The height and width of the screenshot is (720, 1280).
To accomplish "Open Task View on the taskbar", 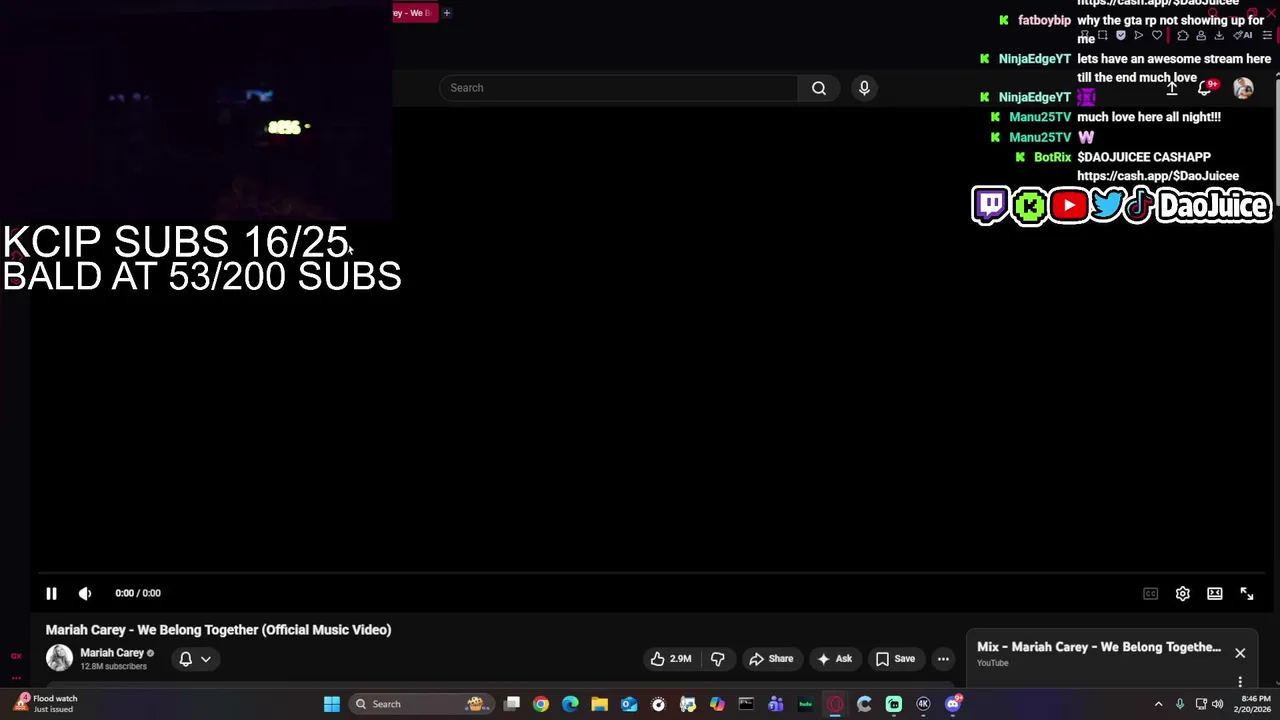I will pos(511,704).
